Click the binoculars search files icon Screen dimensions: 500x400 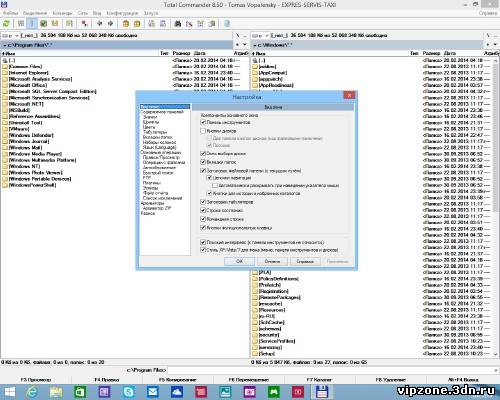[178, 23]
